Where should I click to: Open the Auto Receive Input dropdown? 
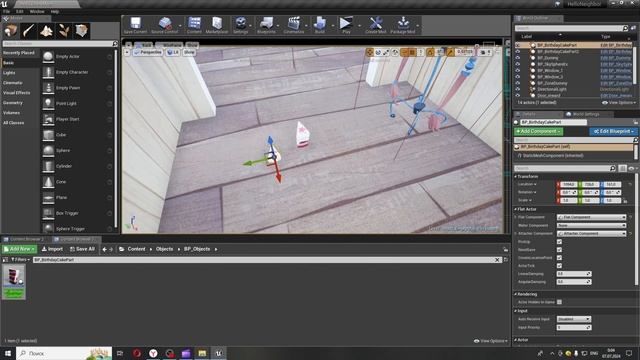[574, 319]
